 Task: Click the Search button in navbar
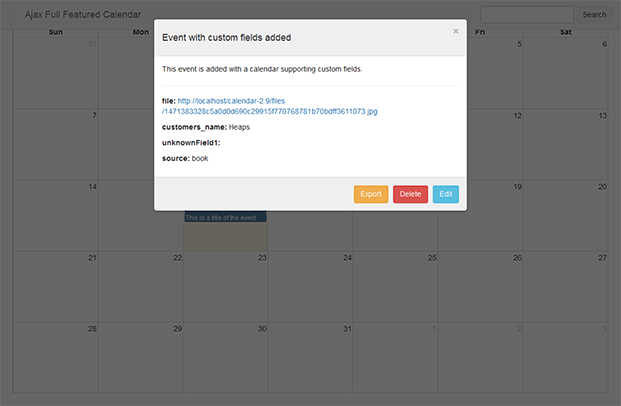(x=594, y=15)
